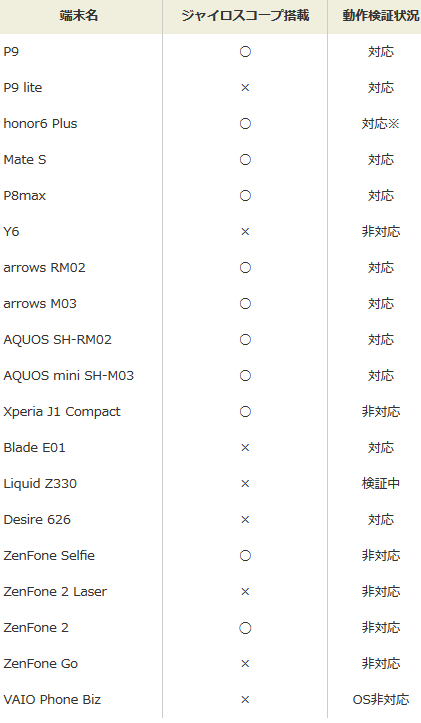The image size is (421, 723).
Task: Click the 端末名 column header
Action: [x=79, y=15]
